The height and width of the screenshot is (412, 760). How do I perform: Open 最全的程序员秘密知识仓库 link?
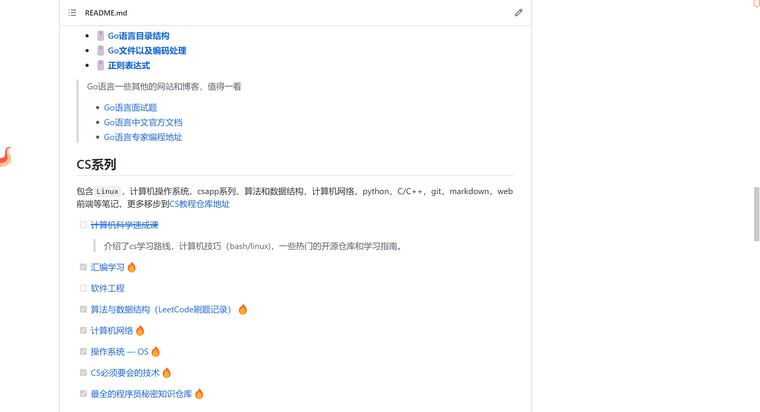pos(141,394)
